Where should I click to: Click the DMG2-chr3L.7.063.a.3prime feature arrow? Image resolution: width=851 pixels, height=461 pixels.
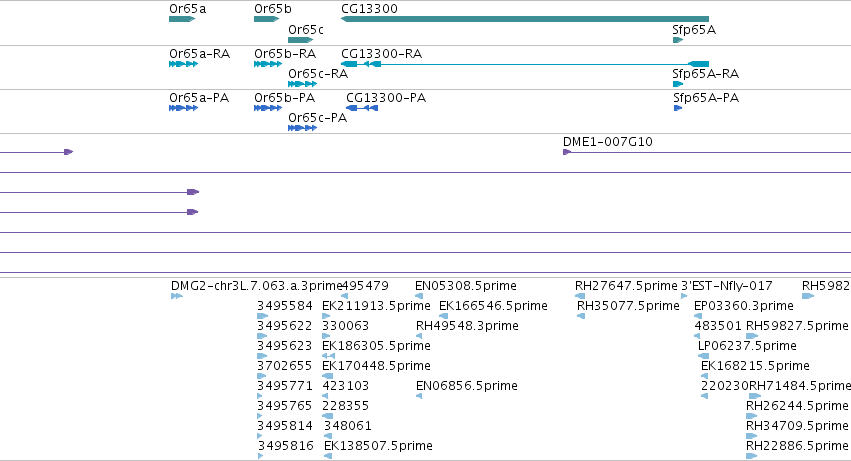(x=177, y=296)
